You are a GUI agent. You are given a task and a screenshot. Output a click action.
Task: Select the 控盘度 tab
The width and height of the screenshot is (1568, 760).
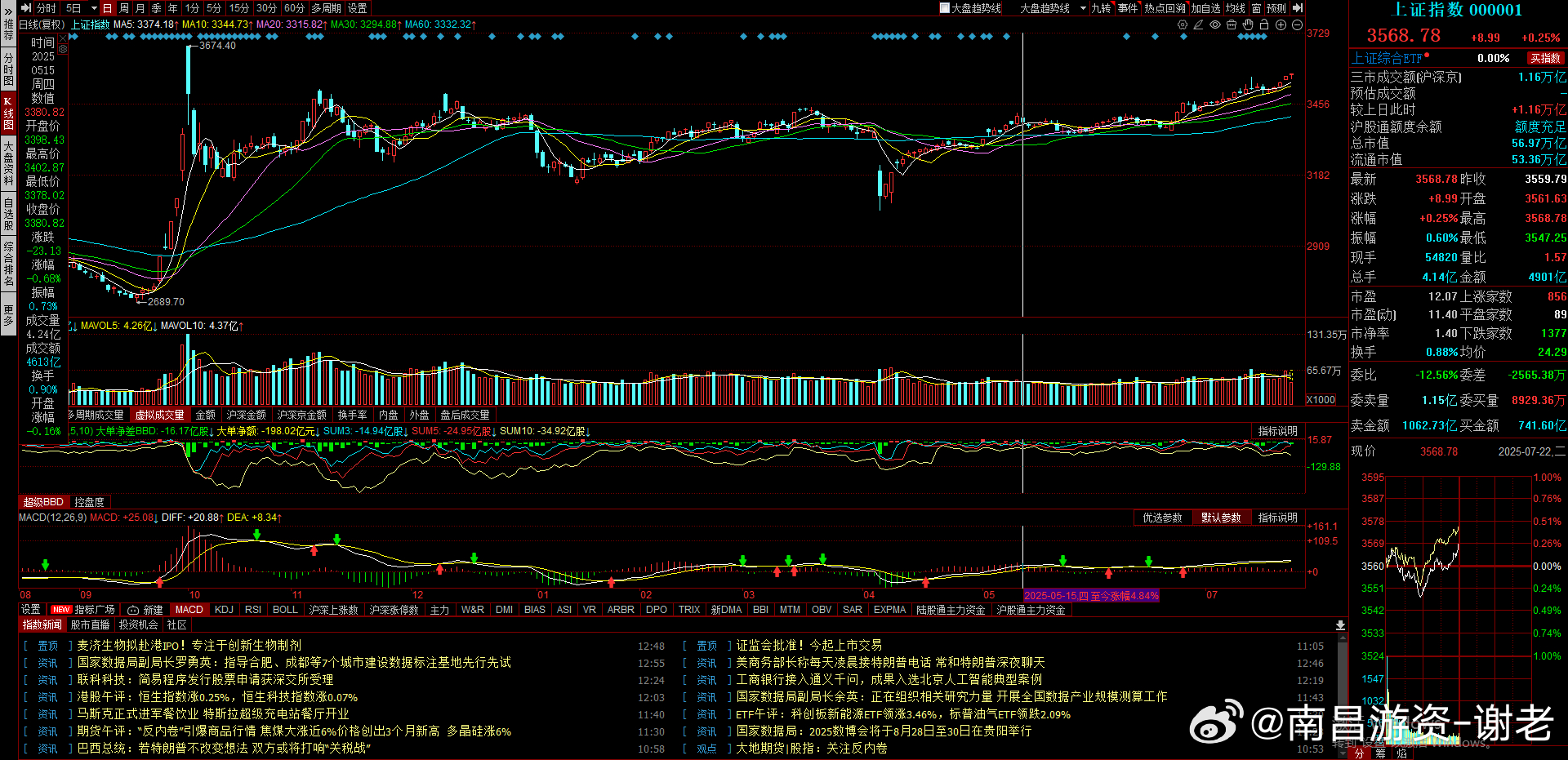click(x=89, y=502)
